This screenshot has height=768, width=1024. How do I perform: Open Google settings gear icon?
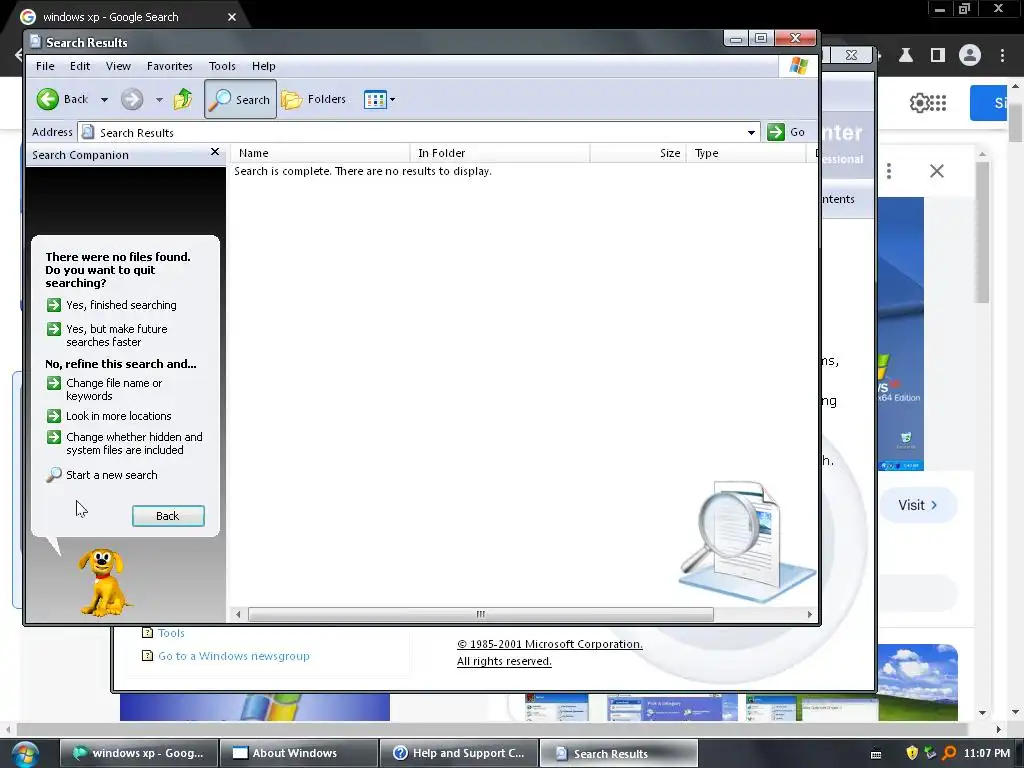(919, 103)
